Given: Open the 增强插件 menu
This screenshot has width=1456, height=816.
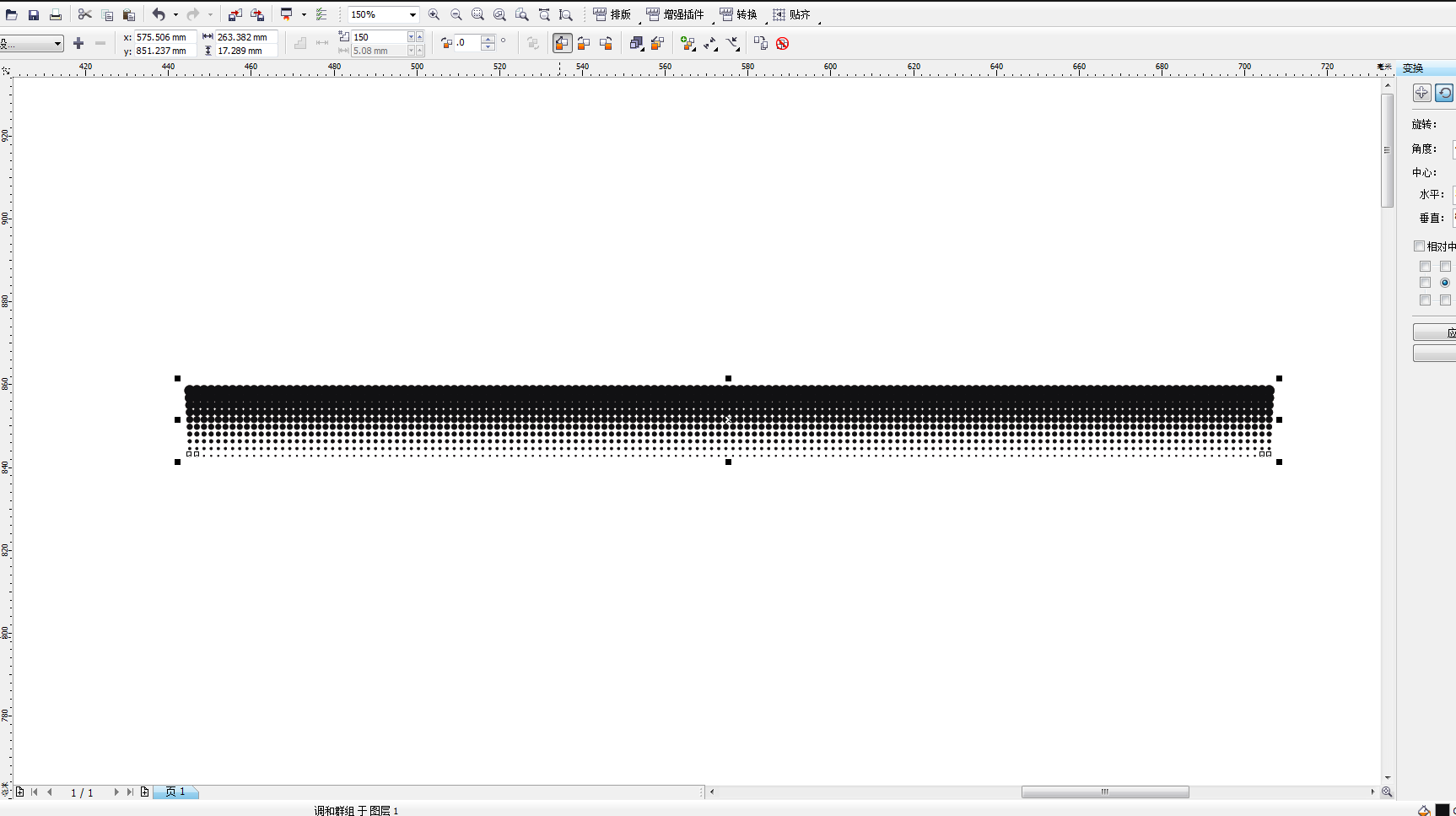Looking at the screenshot, I should pyautogui.click(x=676, y=15).
